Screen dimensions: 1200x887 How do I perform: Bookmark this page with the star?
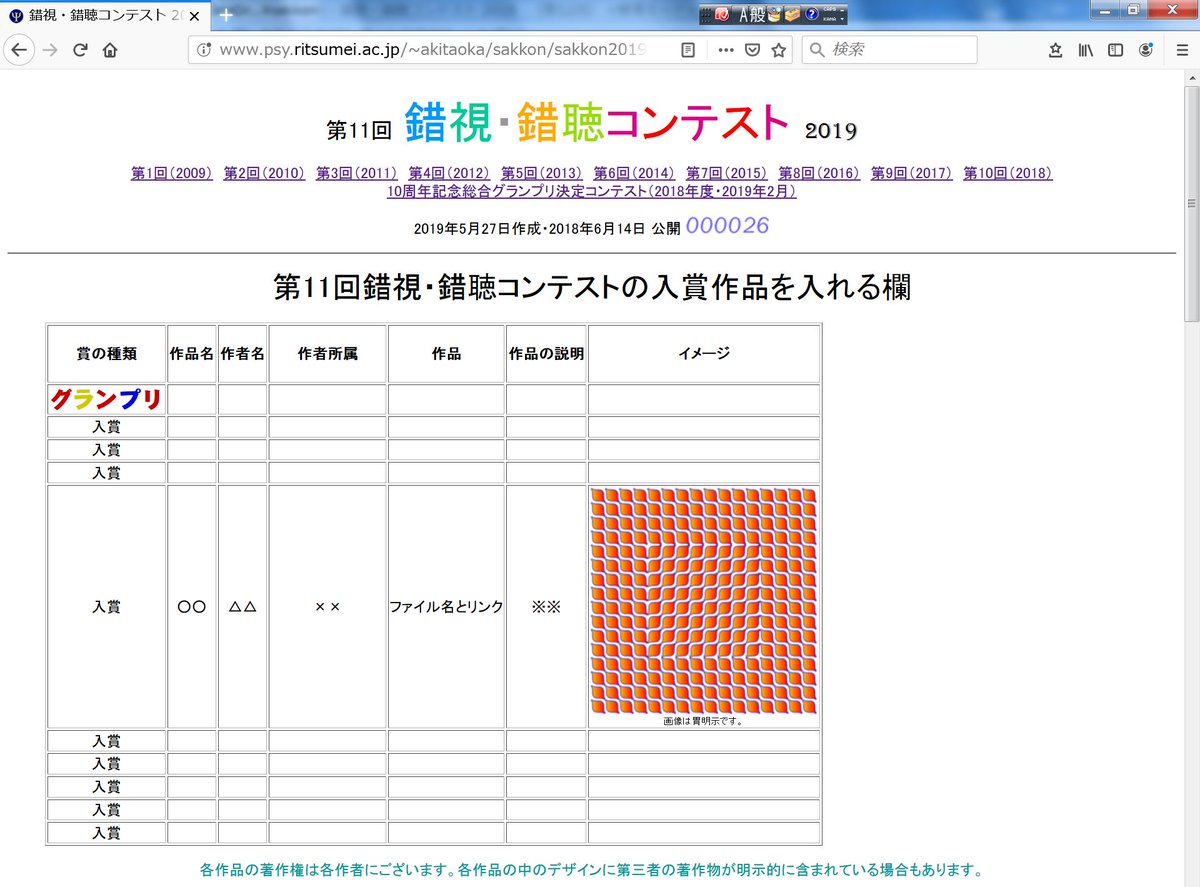pos(778,50)
